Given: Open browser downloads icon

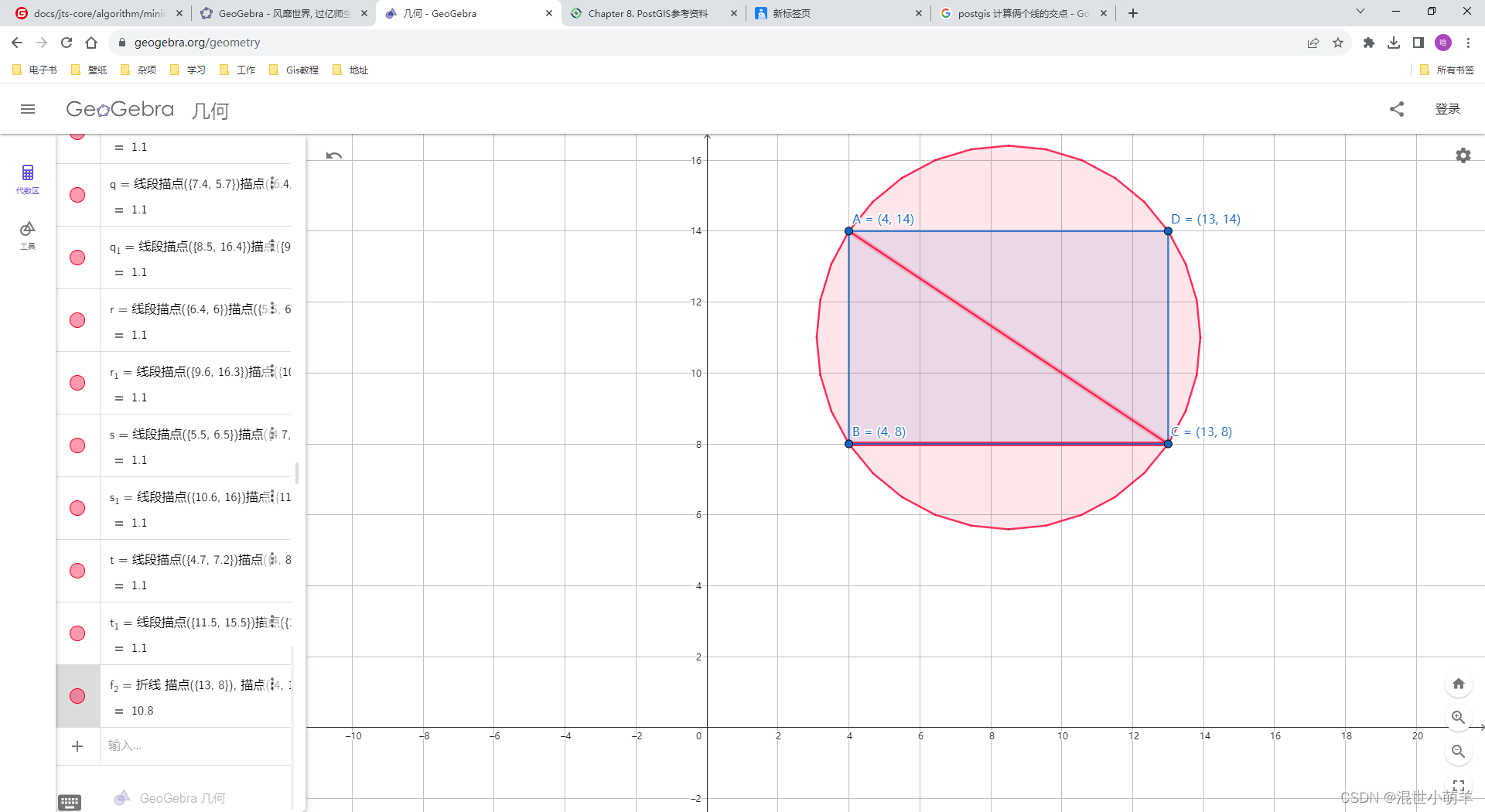Looking at the screenshot, I should [1394, 43].
